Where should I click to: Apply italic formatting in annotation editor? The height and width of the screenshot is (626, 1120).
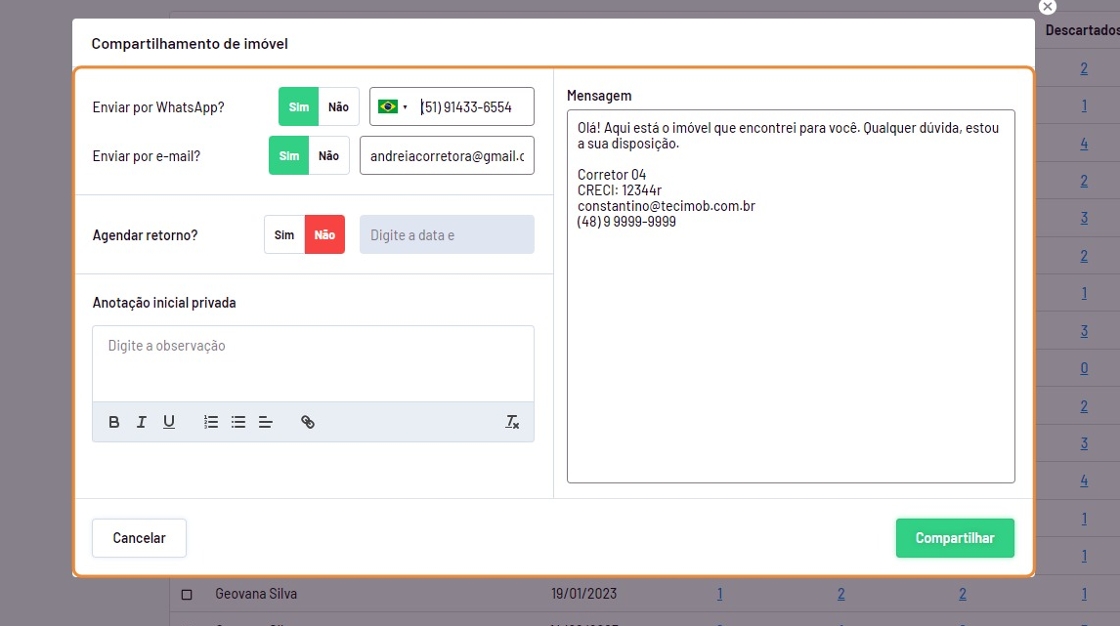coord(141,422)
